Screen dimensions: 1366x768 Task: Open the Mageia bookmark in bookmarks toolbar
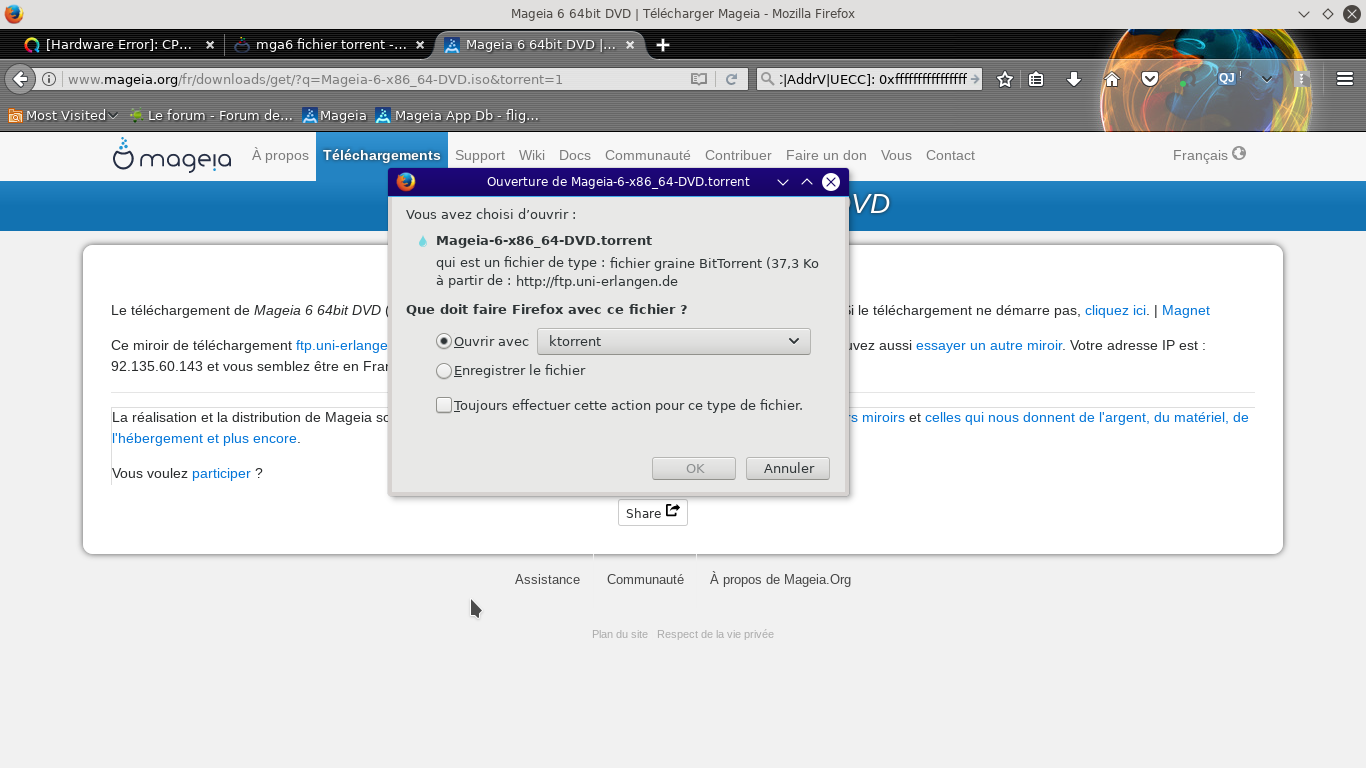coord(335,115)
